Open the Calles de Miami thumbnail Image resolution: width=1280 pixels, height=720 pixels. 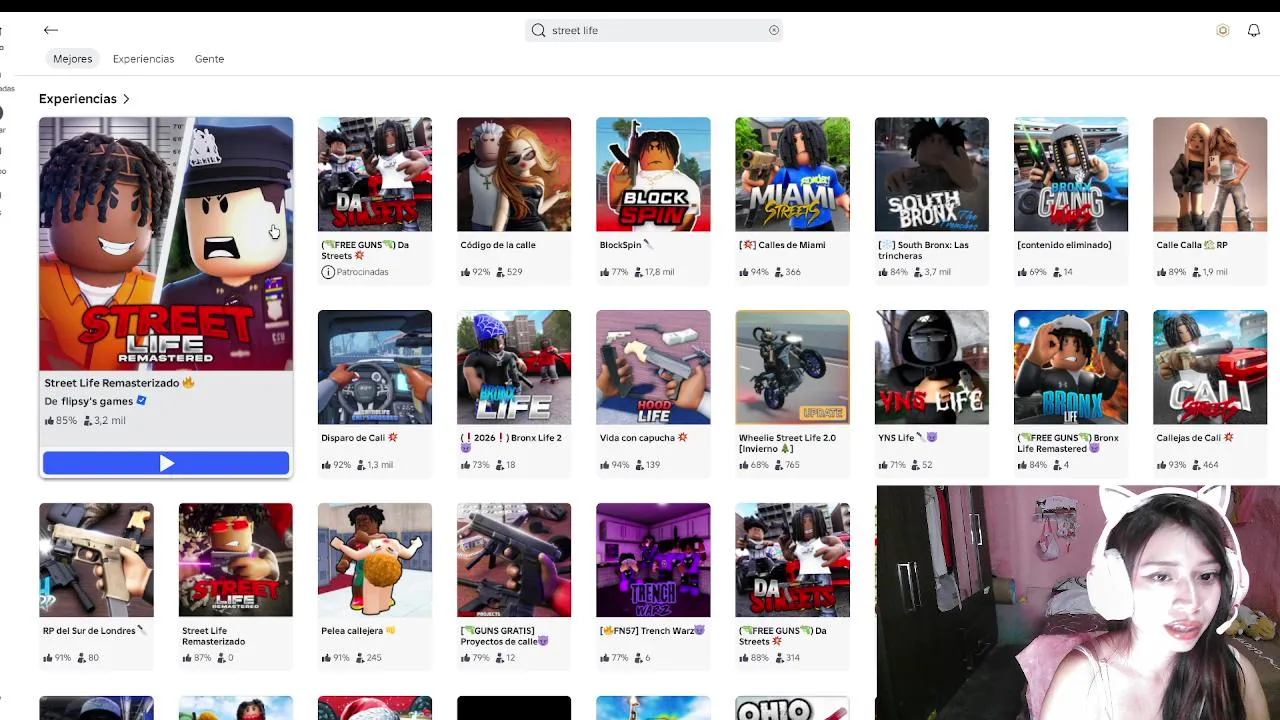pos(792,174)
